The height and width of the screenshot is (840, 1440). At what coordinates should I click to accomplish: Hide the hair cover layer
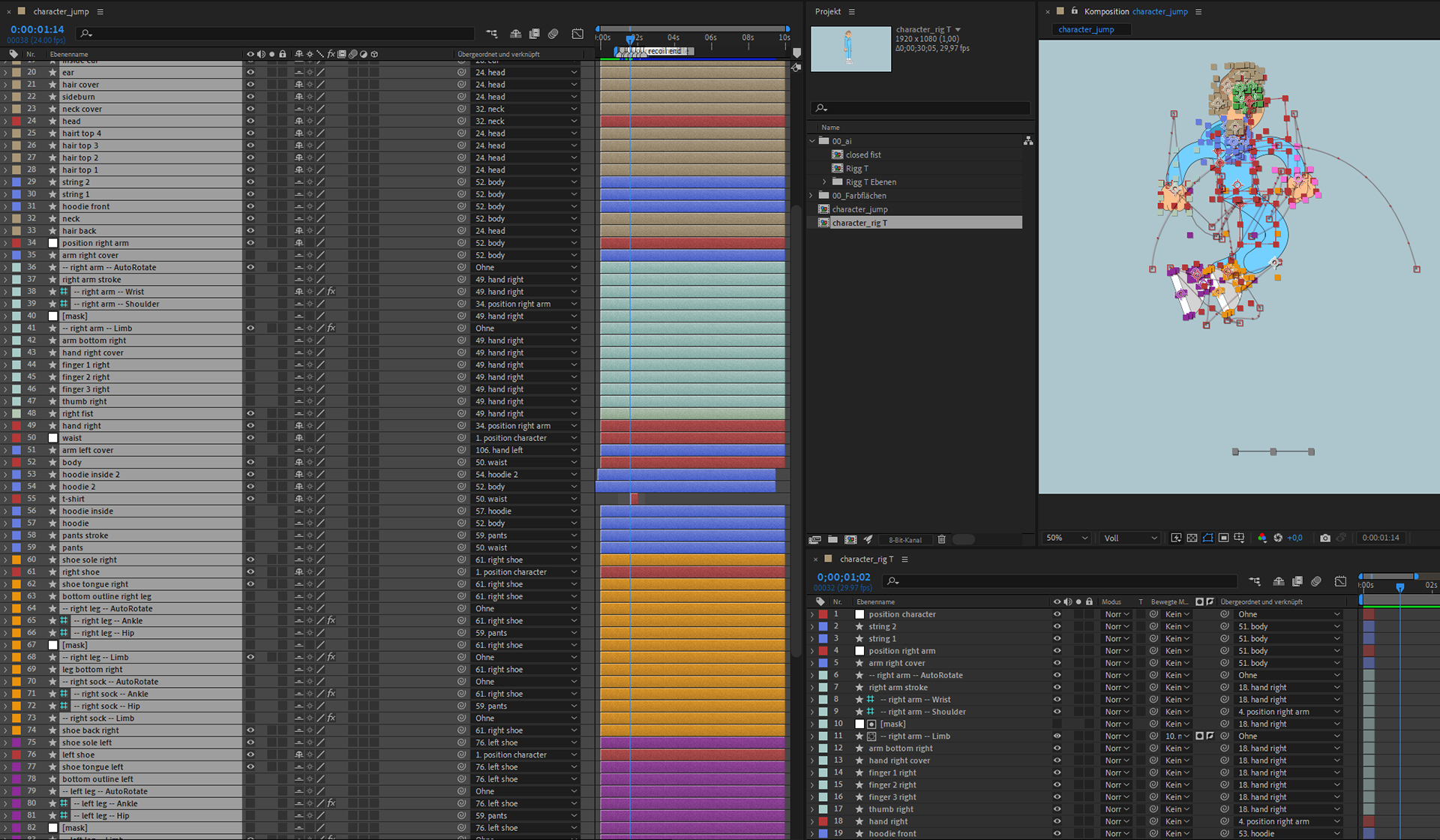click(x=250, y=85)
